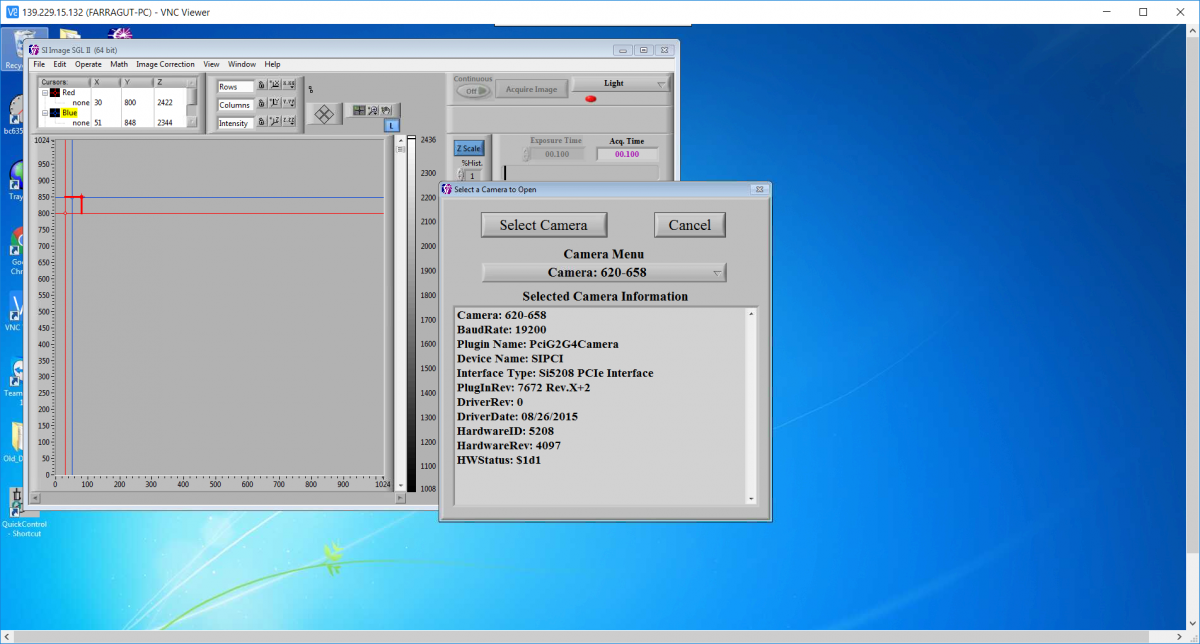Toggle the Continuous Off switch

tap(471, 91)
